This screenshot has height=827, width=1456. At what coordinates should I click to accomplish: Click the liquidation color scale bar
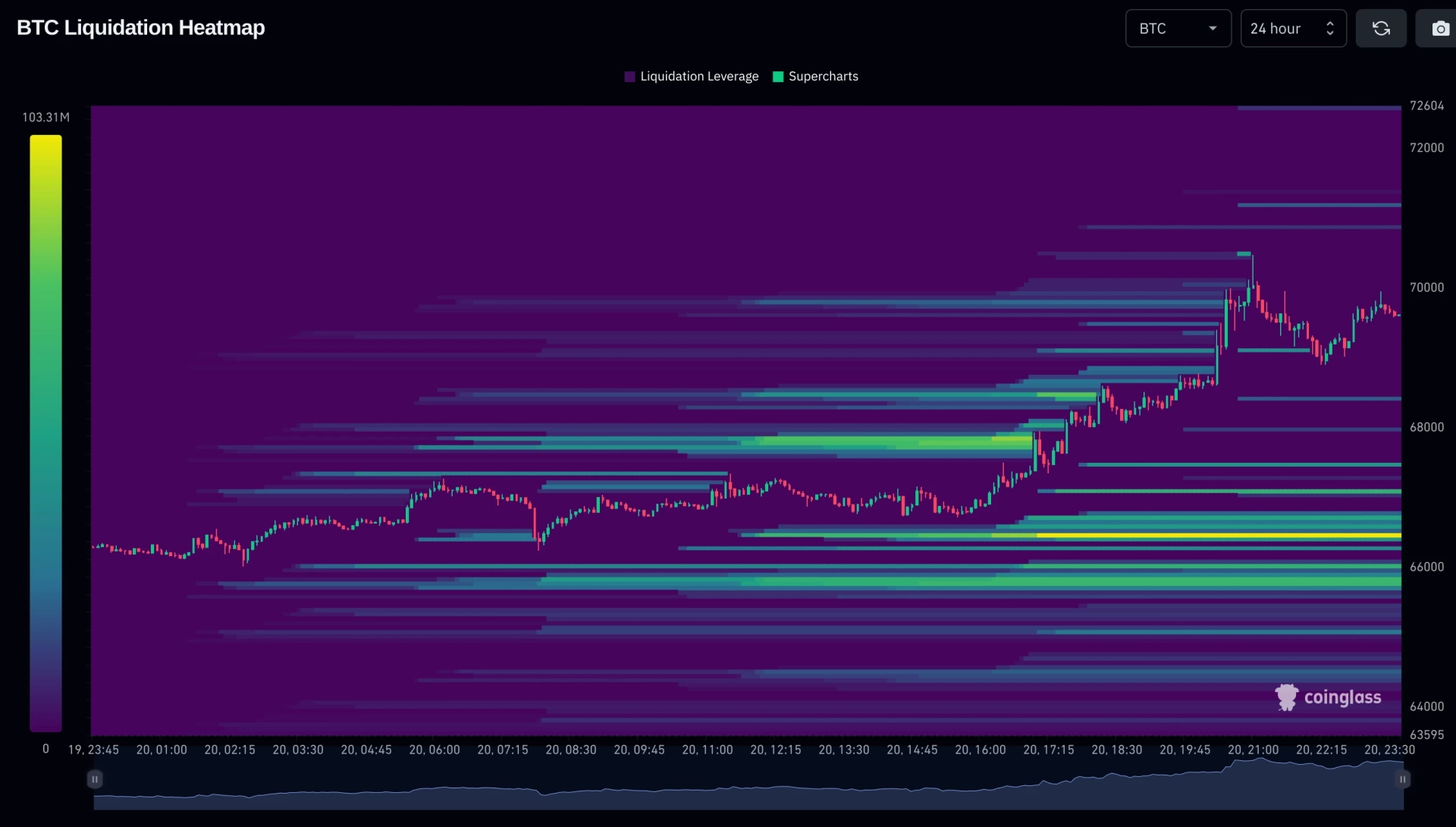[45, 433]
